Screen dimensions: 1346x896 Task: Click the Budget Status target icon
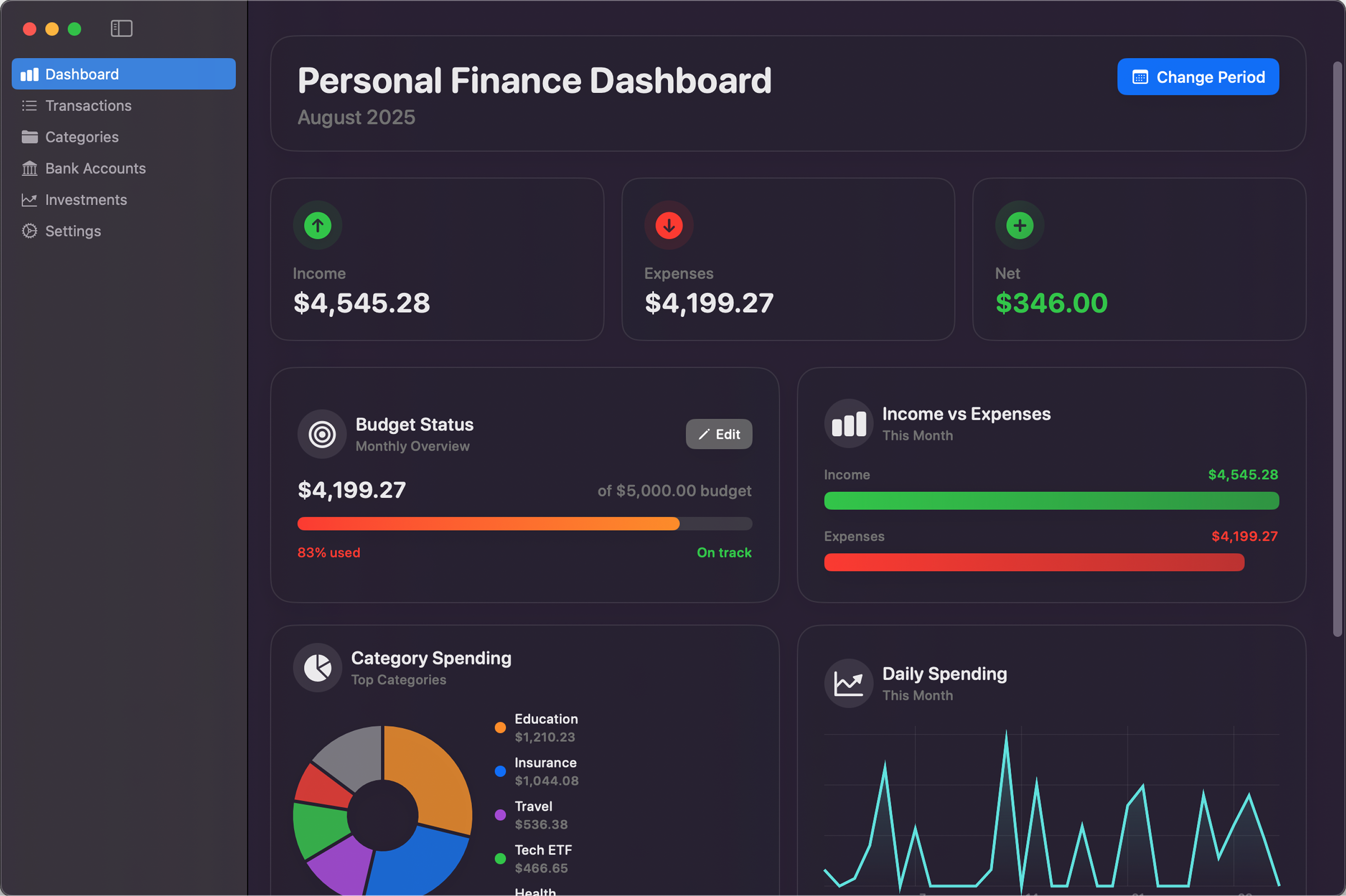322,434
